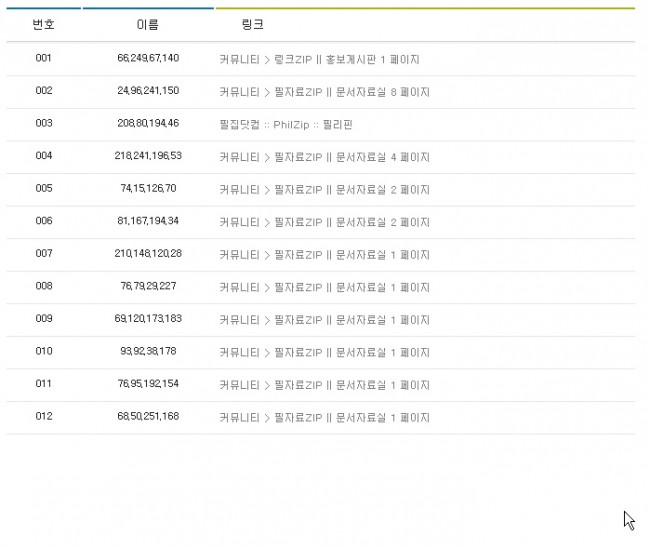
Task: Click row number 007
Action: tap(44, 253)
